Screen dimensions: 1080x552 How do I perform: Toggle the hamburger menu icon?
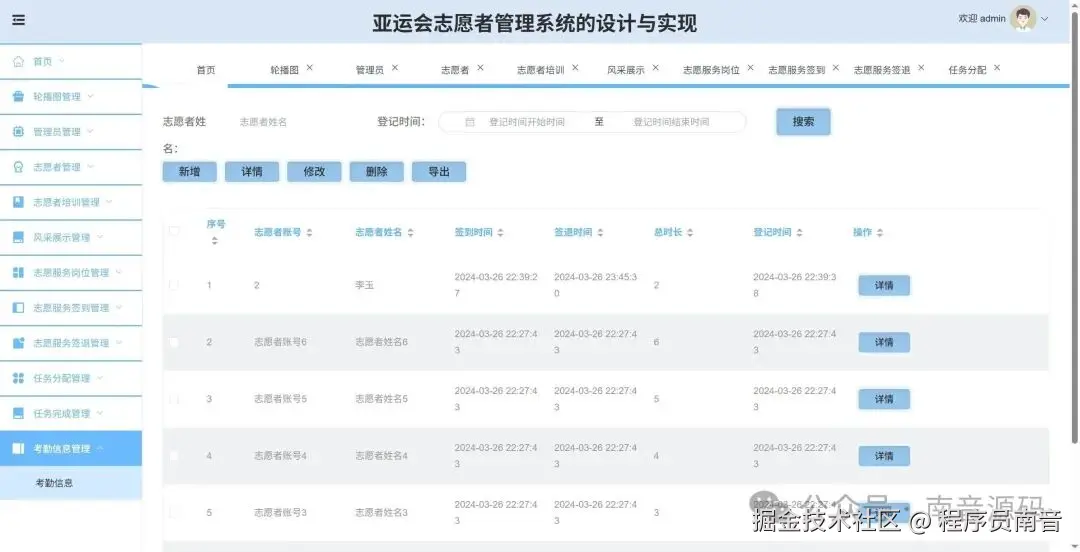click(19, 20)
